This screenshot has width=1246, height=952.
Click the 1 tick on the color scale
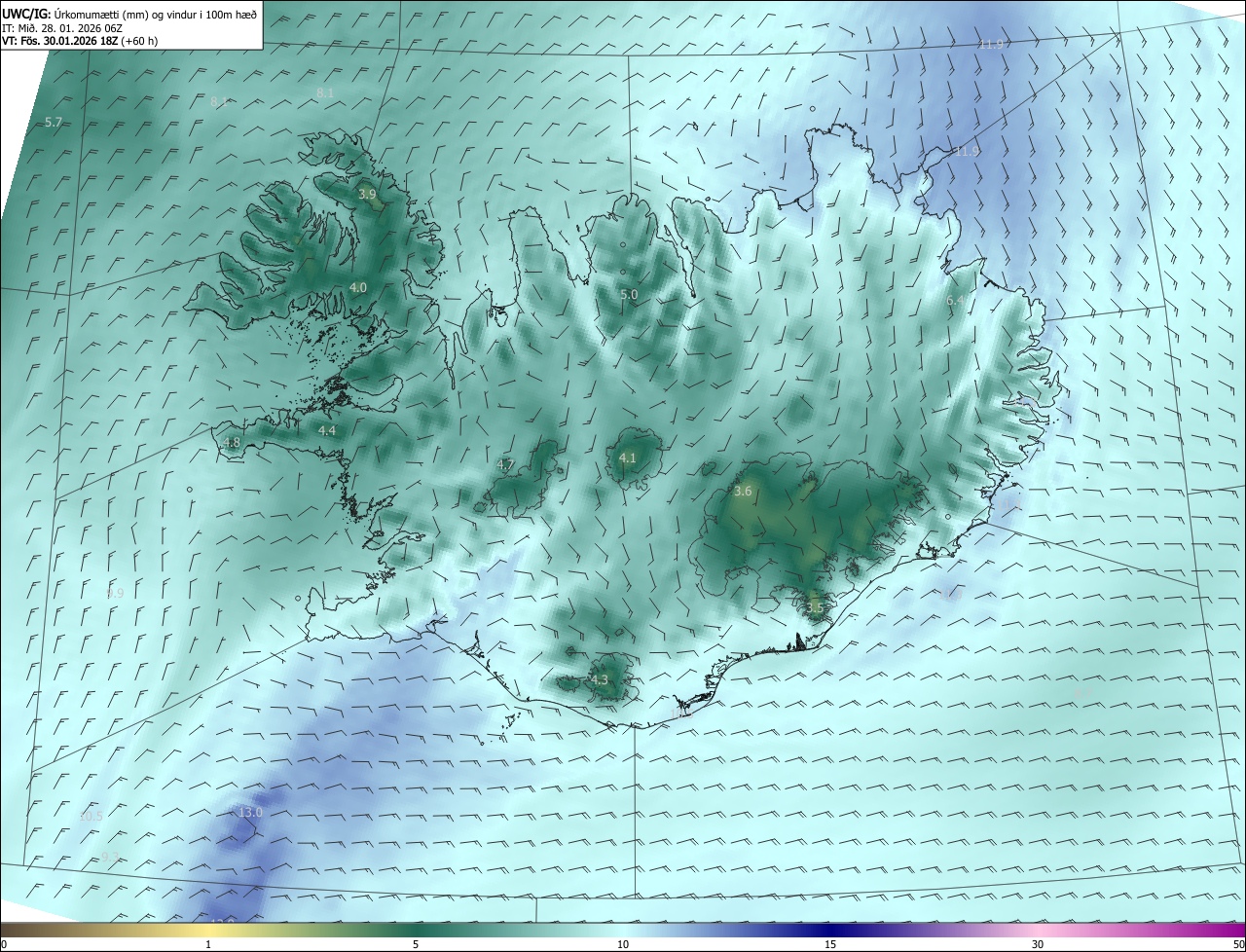tap(208, 944)
